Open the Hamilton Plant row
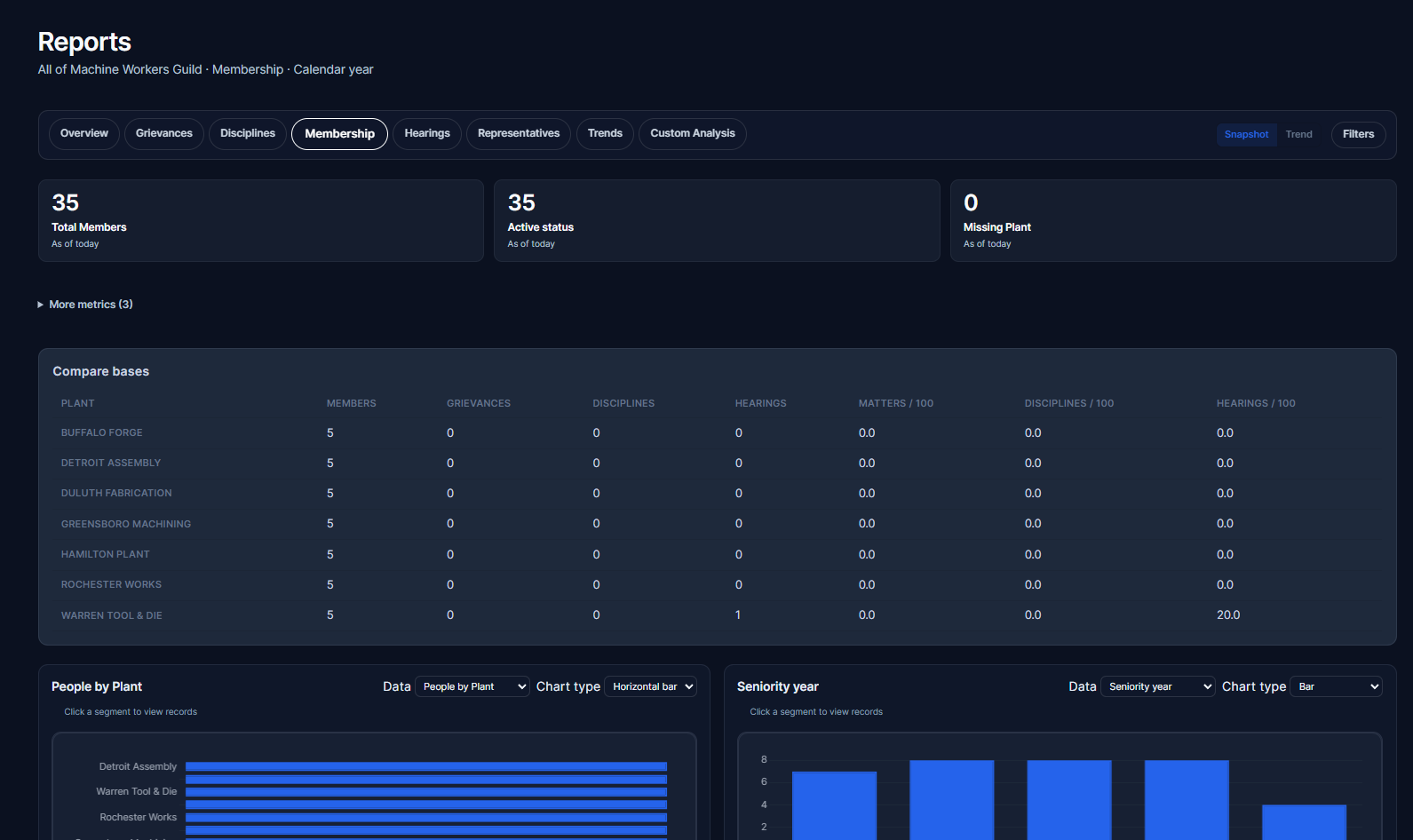The height and width of the screenshot is (840, 1413). click(717, 555)
